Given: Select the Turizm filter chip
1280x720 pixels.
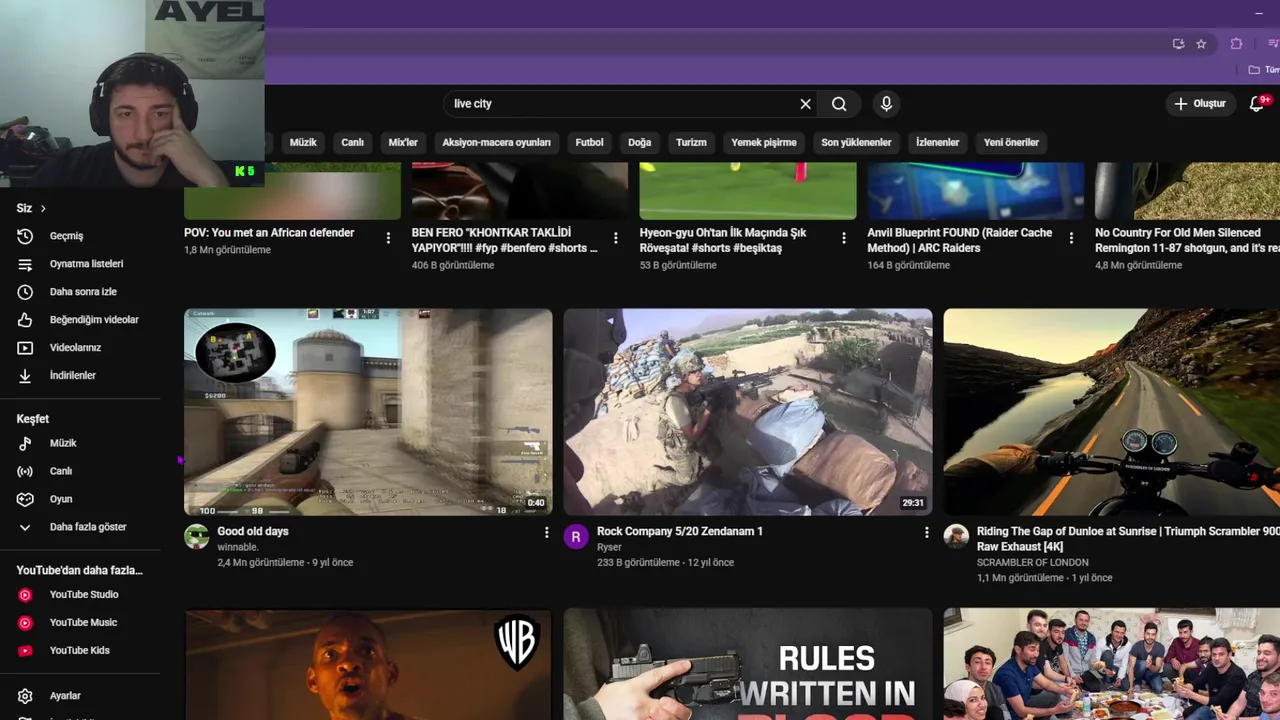Looking at the screenshot, I should (691, 142).
